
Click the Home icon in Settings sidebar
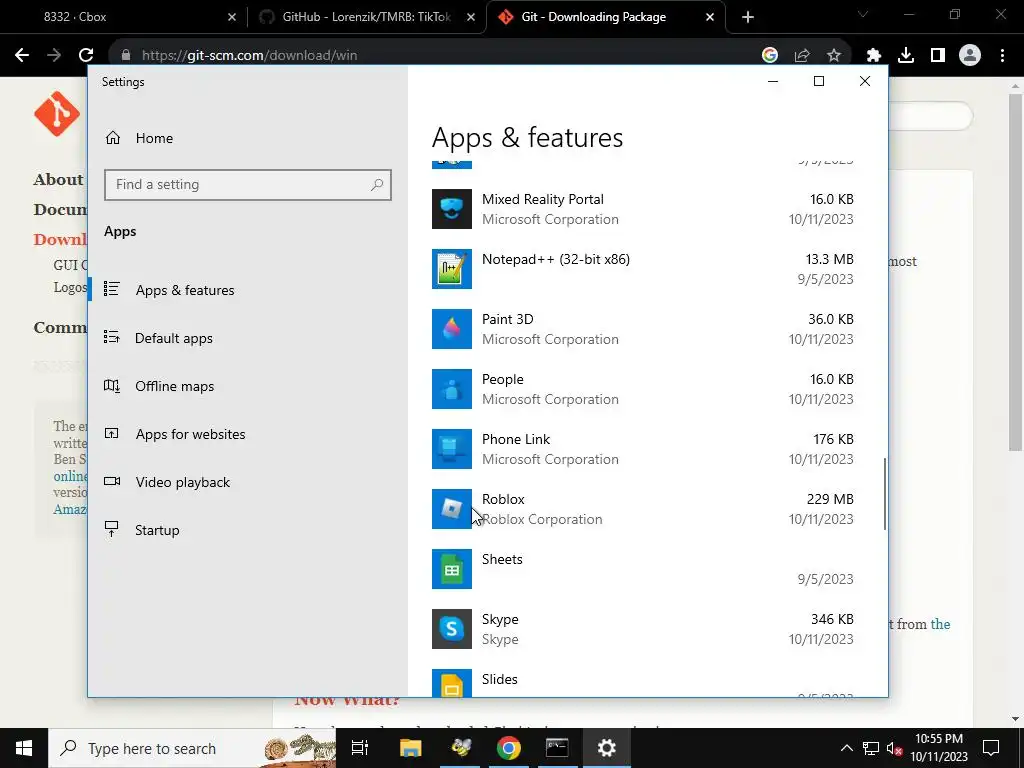coord(113,138)
